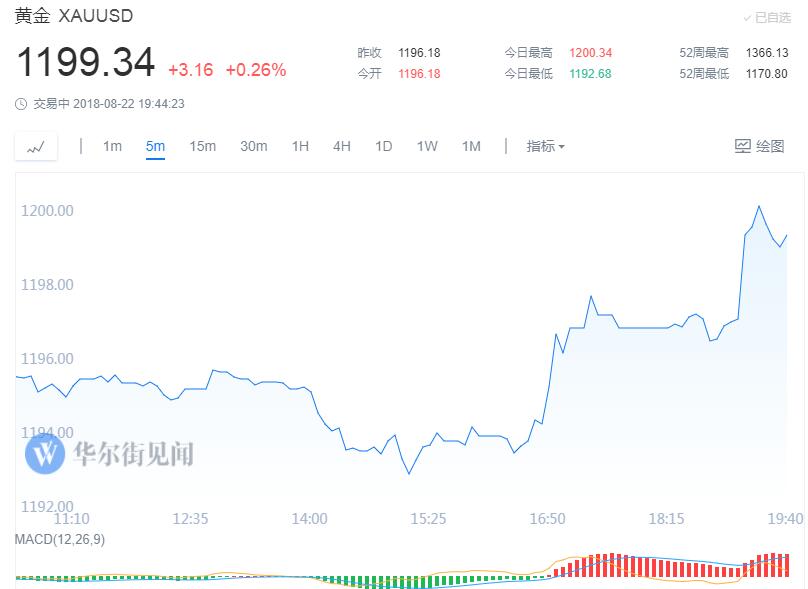
Task: Click the 黄金 XAUUSD title
Action: (74, 16)
